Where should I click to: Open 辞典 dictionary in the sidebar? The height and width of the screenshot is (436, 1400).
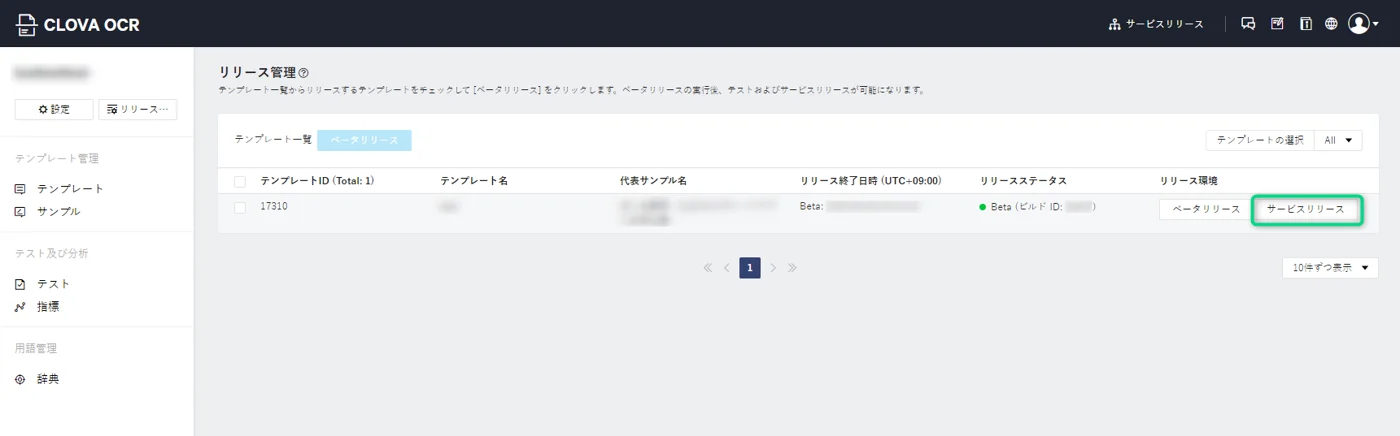[48, 380]
